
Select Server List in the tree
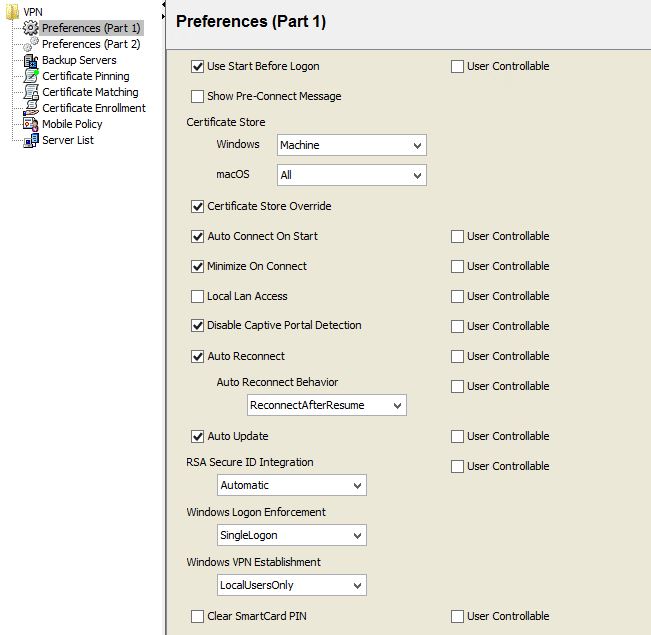[x=68, y=140]
